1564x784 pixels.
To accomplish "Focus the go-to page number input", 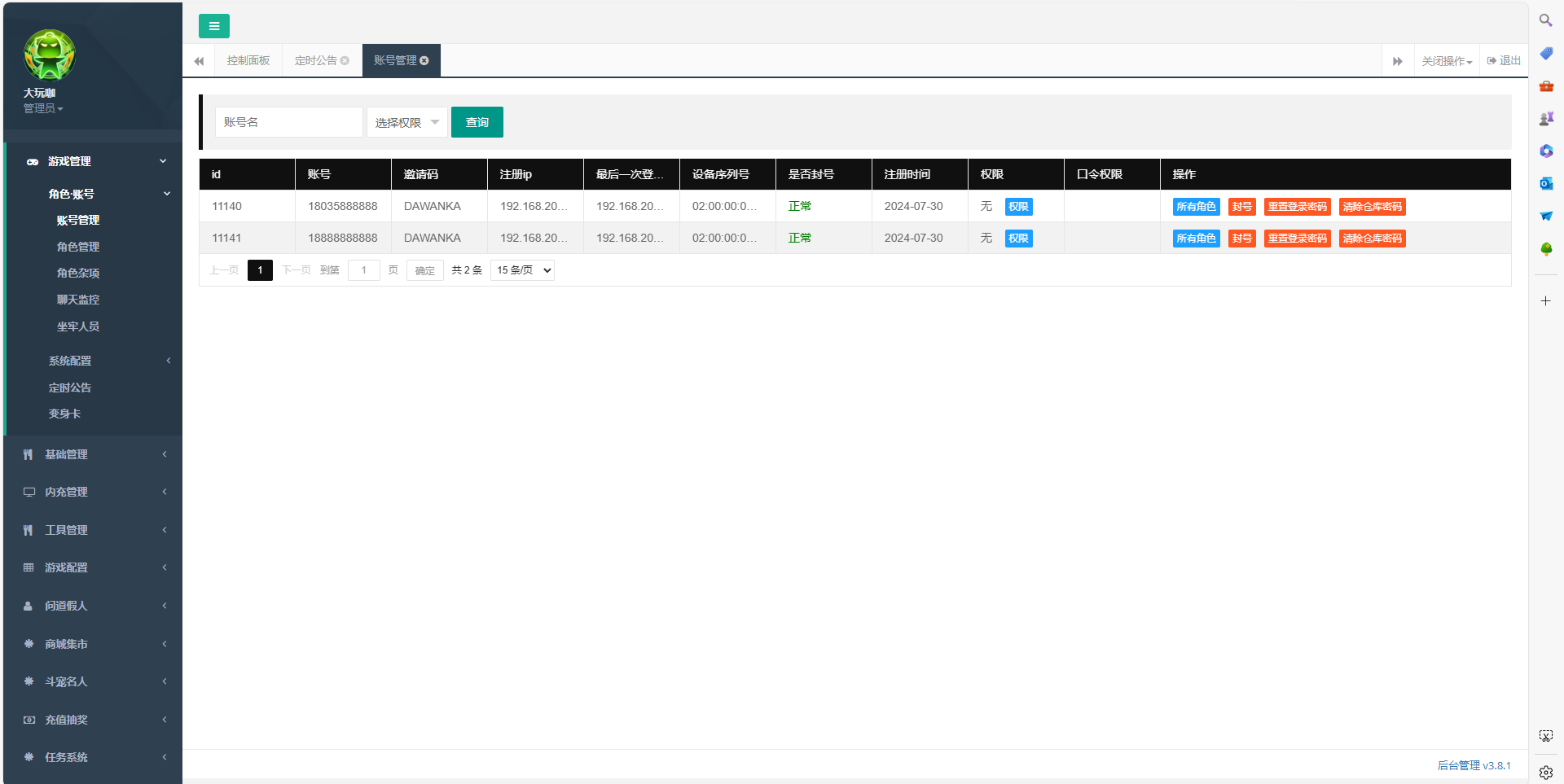I will click(x=364, y=270).
